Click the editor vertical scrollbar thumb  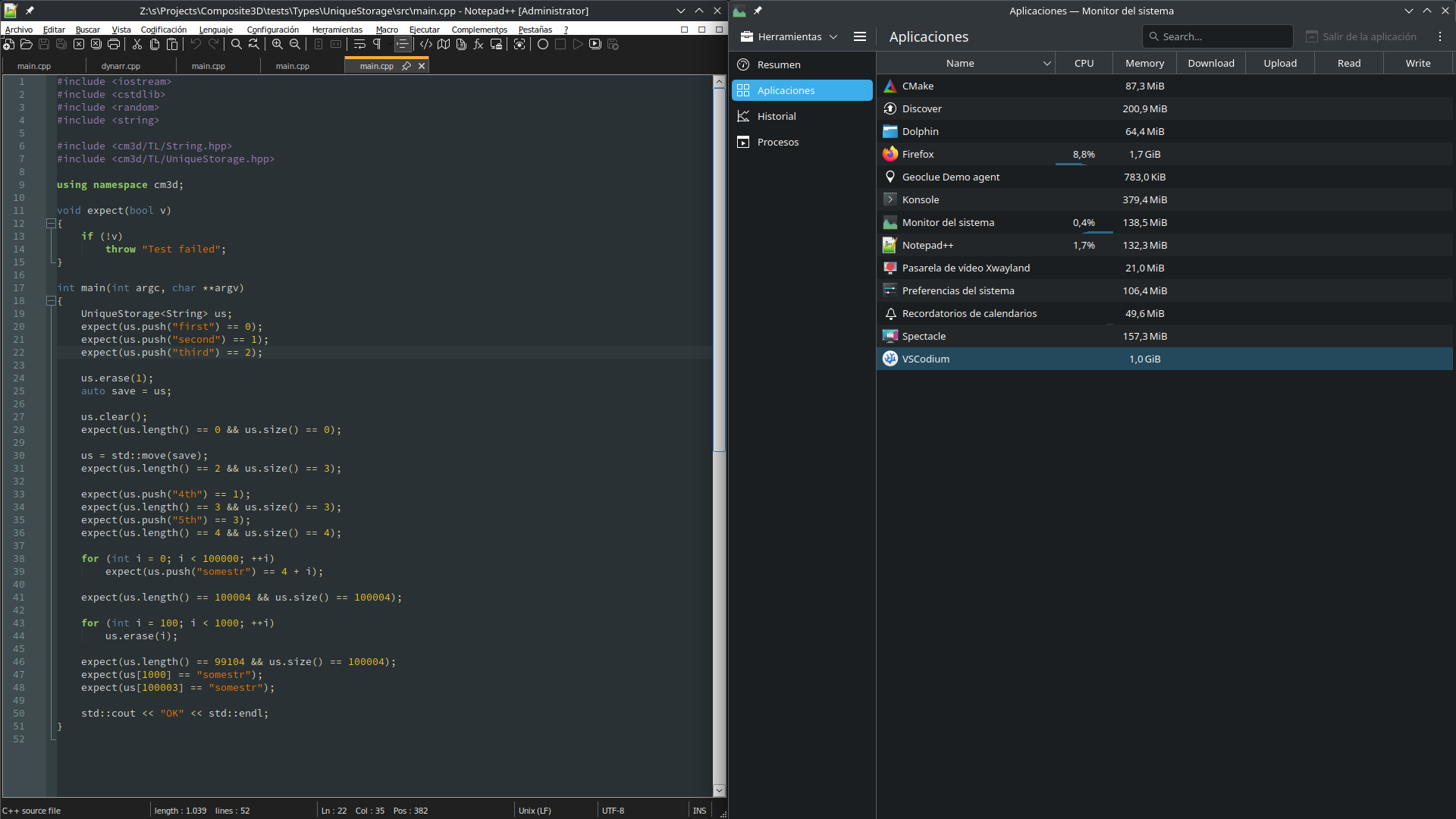719,269
